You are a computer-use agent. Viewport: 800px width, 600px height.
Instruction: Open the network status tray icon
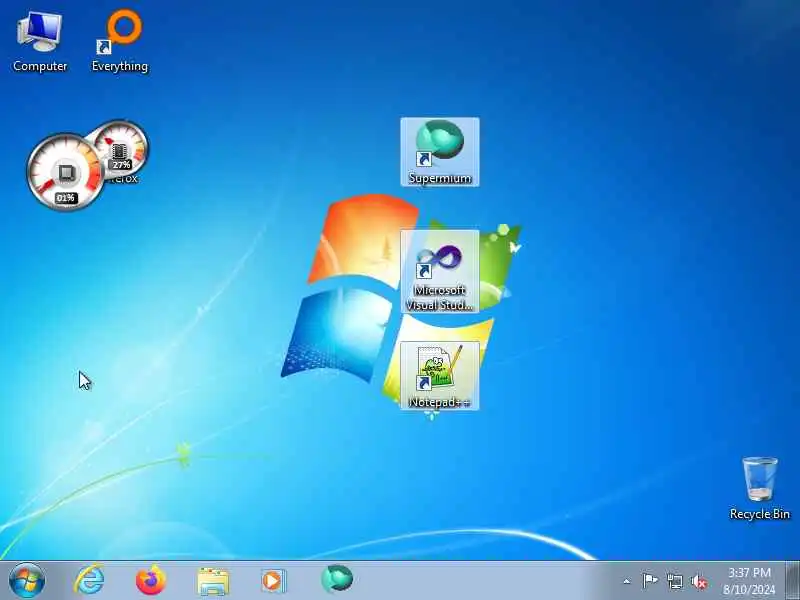[674, 581]
